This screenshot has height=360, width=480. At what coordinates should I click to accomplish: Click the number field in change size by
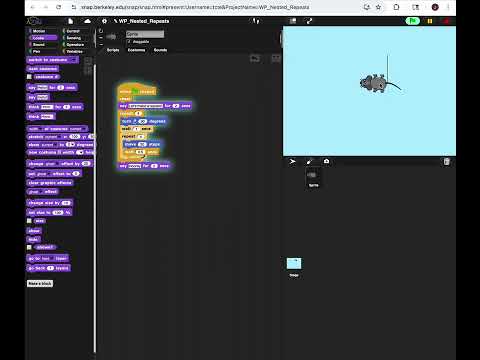(x=66, y=203)
